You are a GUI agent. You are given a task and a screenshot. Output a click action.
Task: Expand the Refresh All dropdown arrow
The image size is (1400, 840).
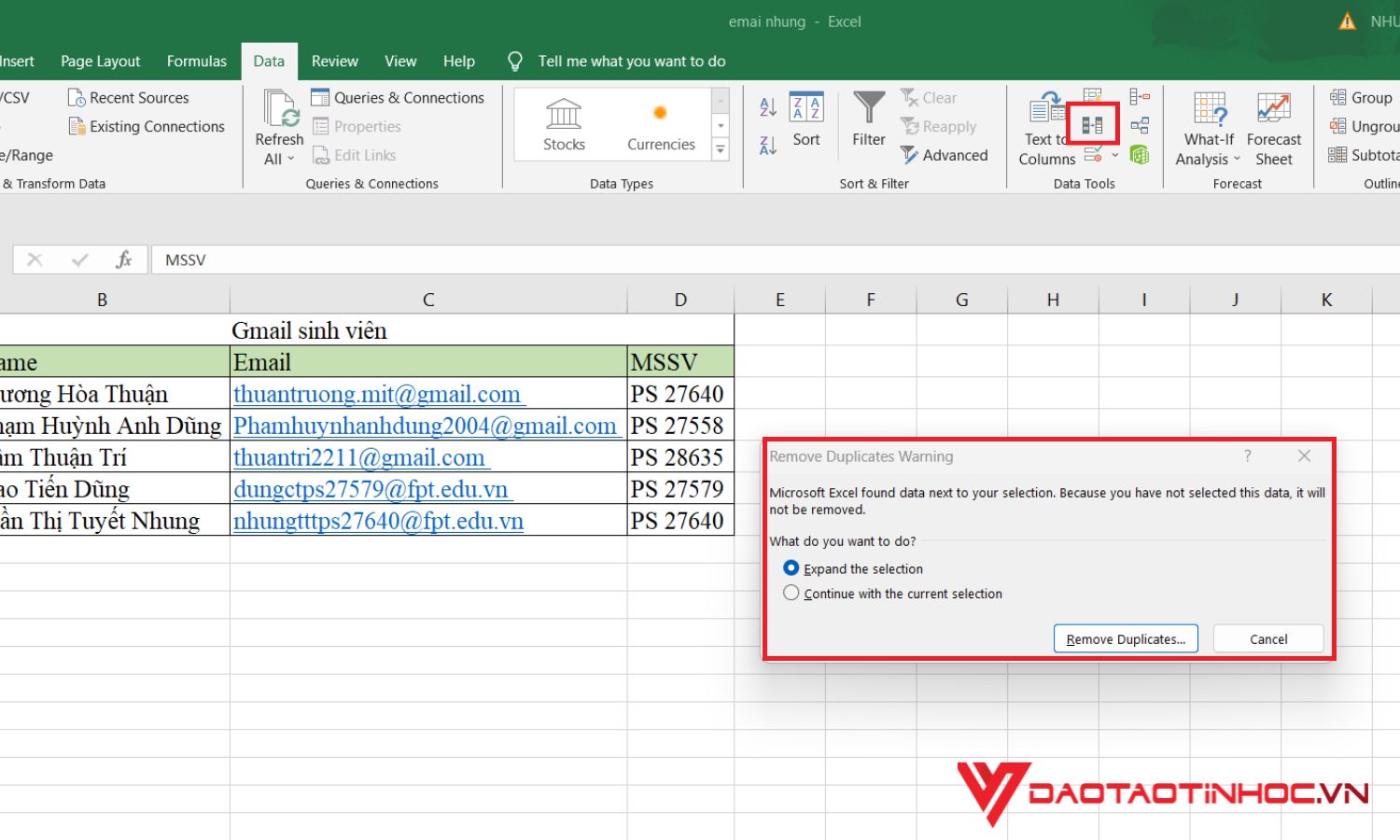279,159
